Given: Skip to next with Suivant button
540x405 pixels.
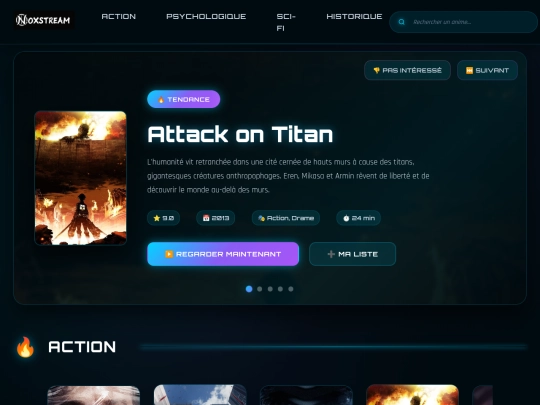Looking at the screenshot, I should click(487, 70).
